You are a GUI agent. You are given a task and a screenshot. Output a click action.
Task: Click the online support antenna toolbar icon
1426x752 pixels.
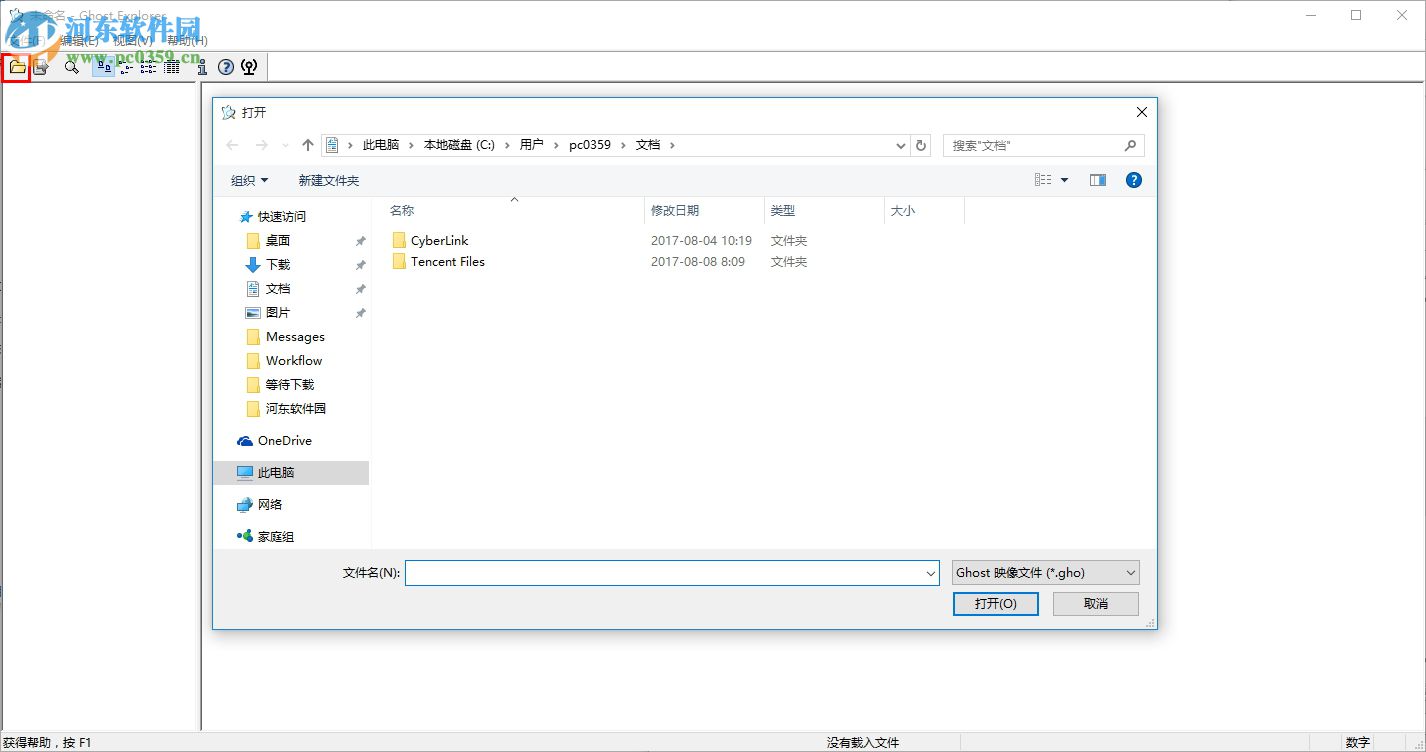(x=248, y=67)
